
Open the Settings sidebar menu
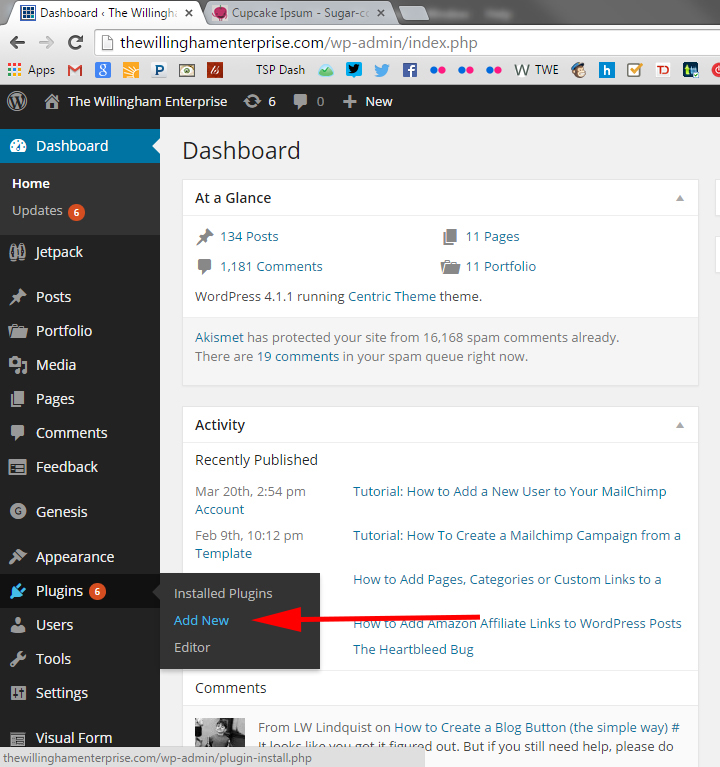tap(80, 693)
